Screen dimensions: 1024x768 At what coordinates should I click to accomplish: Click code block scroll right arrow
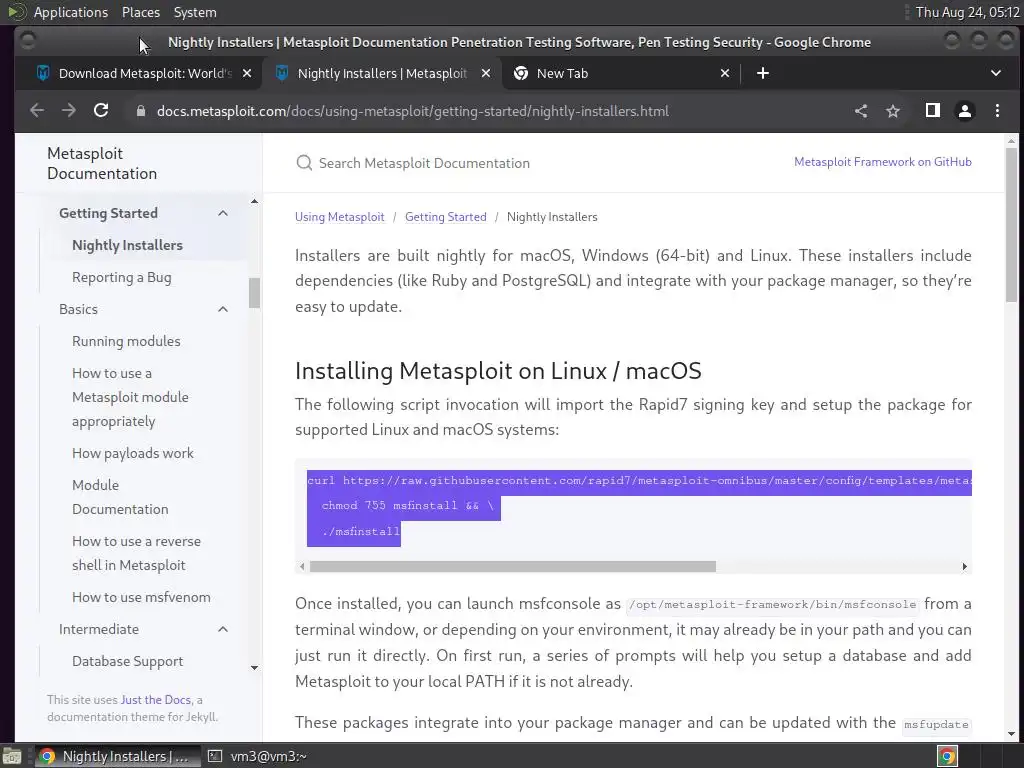click(x=965, y=566)
